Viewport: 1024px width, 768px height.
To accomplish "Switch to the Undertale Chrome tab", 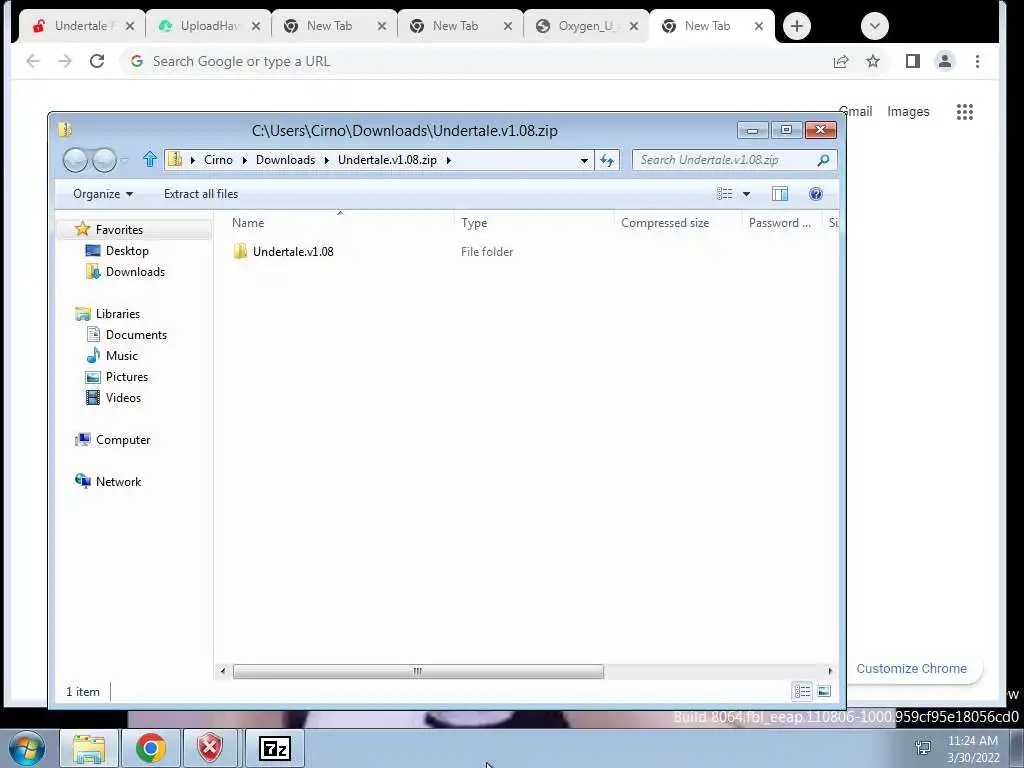I will tap(84, 26).
